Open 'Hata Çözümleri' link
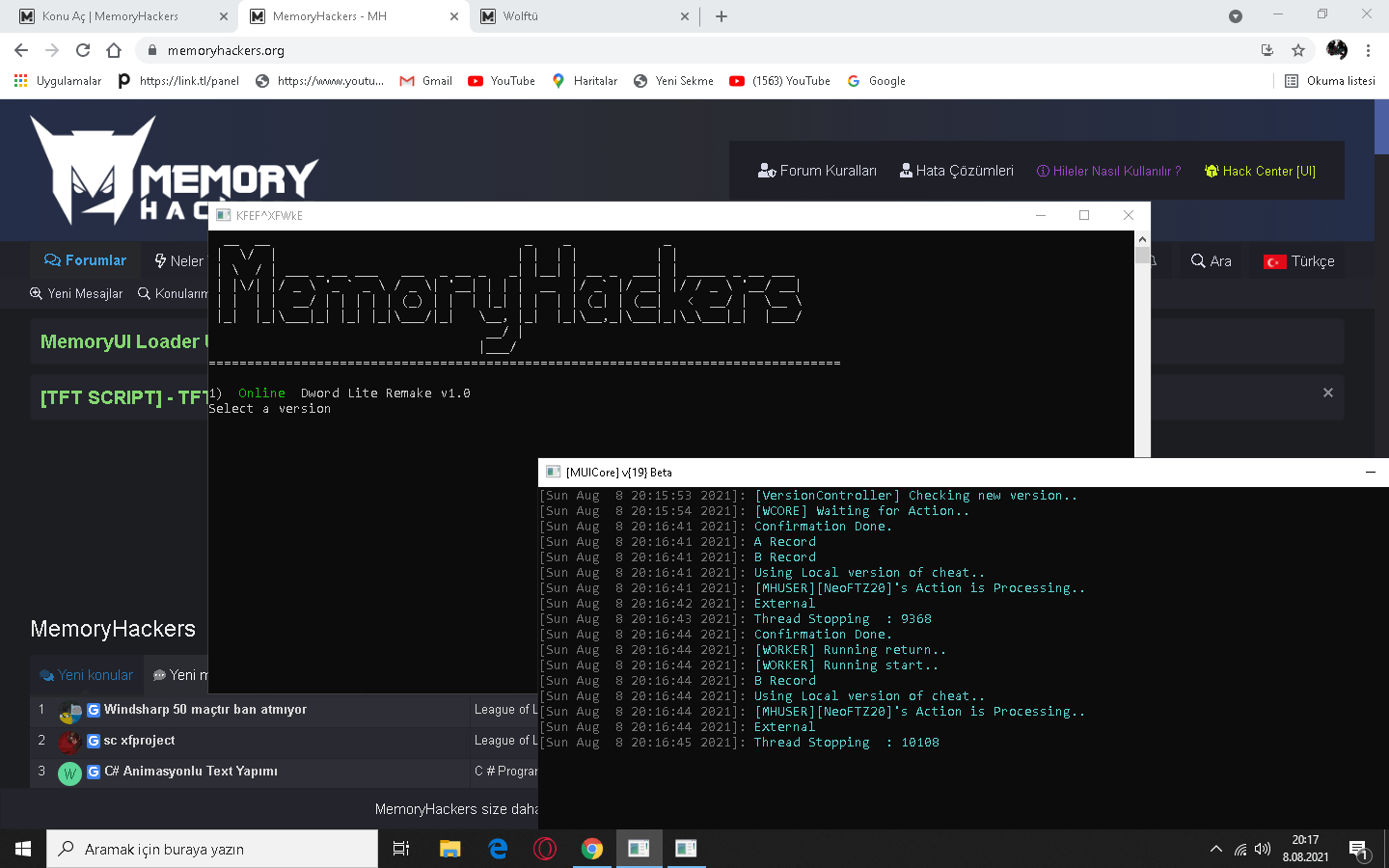Screen dimensions: 1389x868 957,171
